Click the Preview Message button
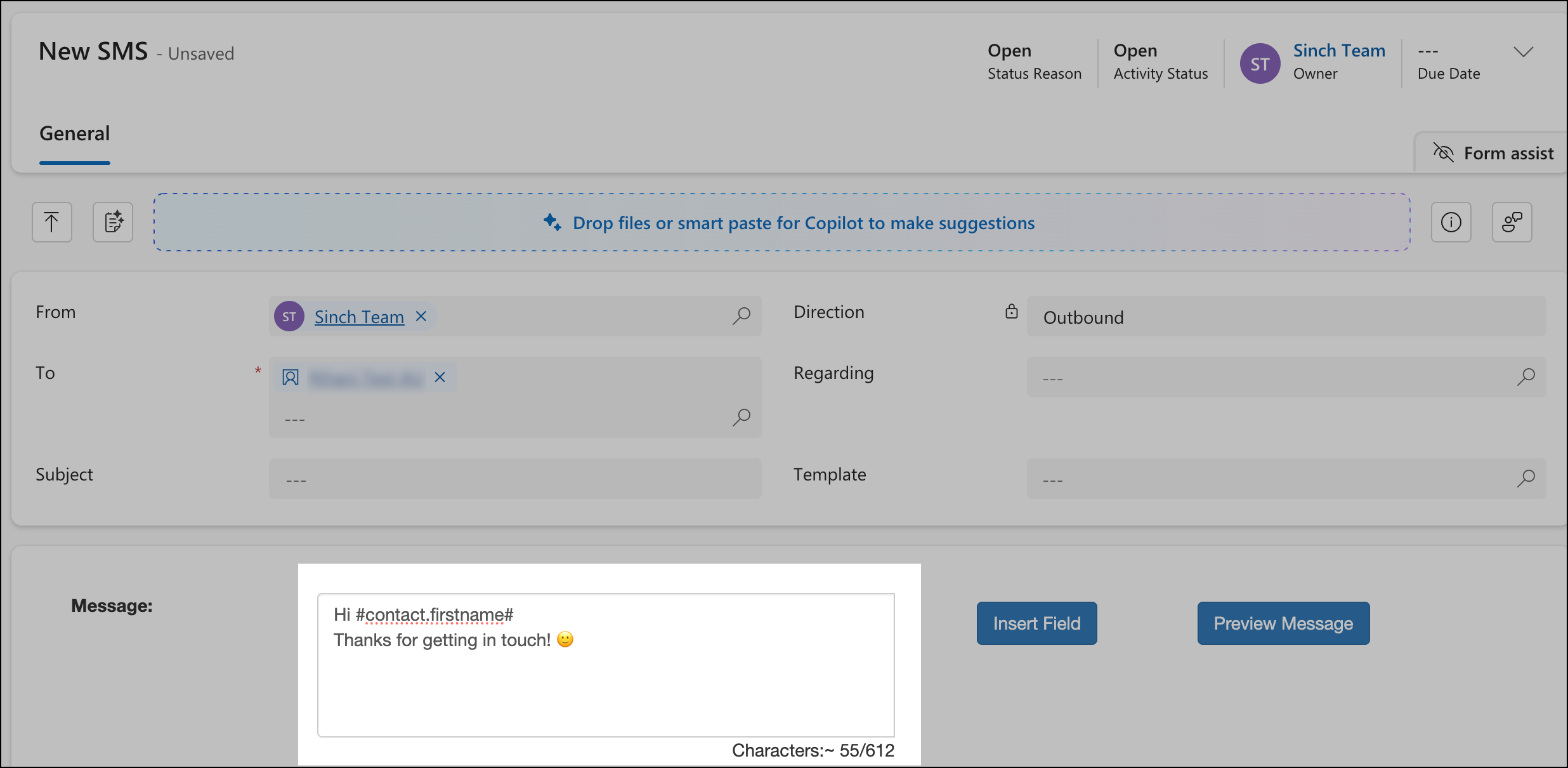 pyautogui.click(x=1283, y=623)
